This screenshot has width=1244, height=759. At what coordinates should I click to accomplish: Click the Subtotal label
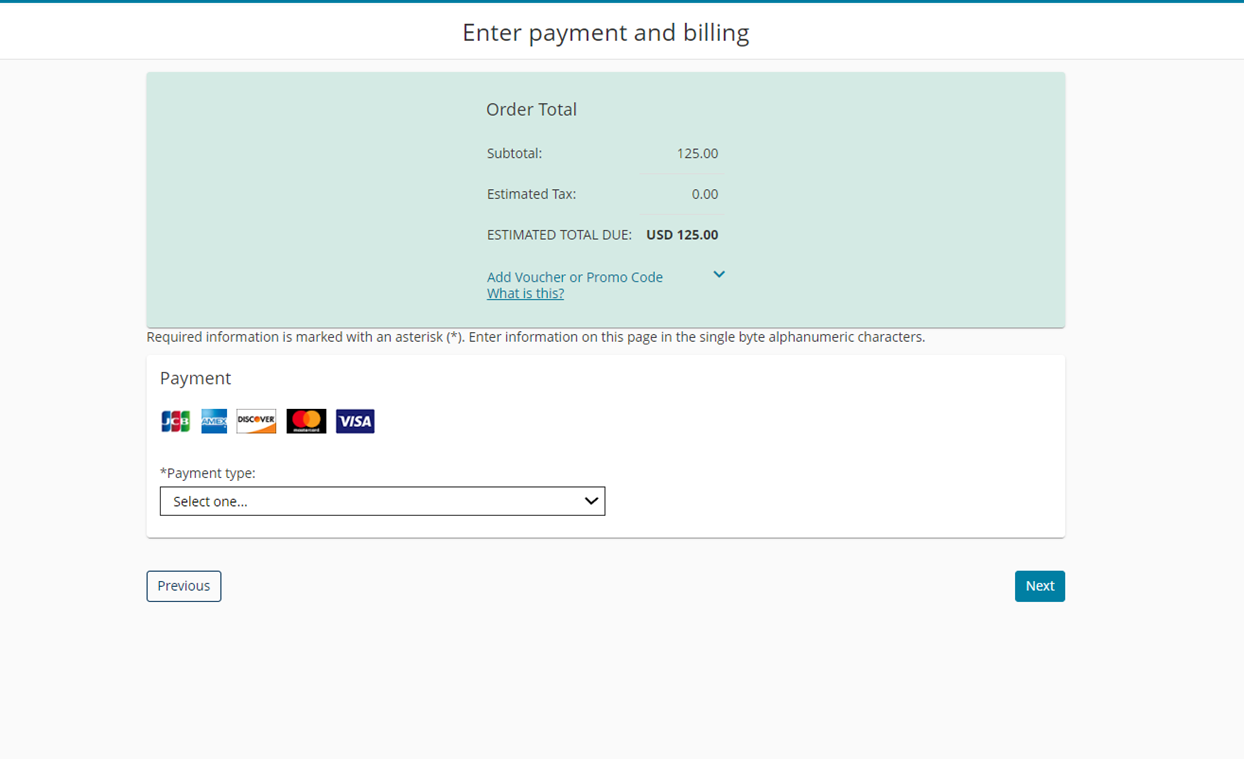click(x=514, y=153)
